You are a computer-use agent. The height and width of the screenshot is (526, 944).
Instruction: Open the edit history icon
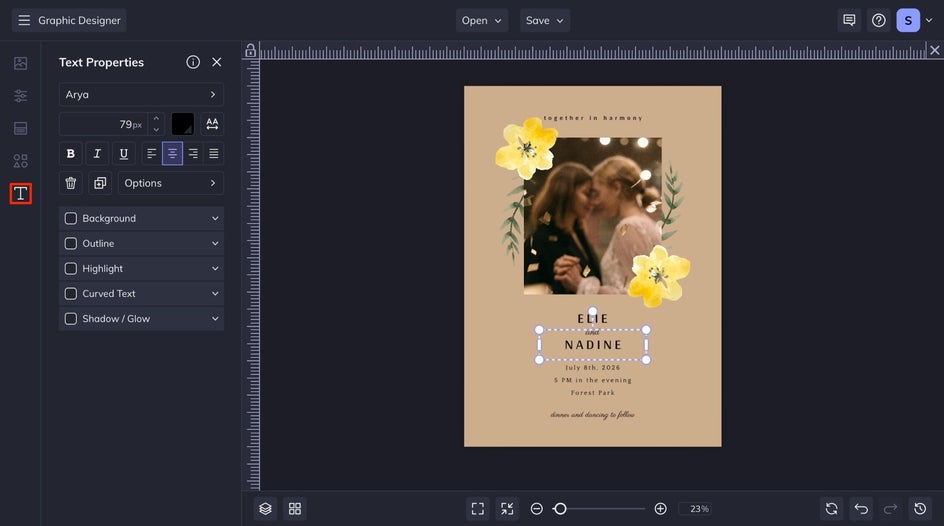pos(920,509)
